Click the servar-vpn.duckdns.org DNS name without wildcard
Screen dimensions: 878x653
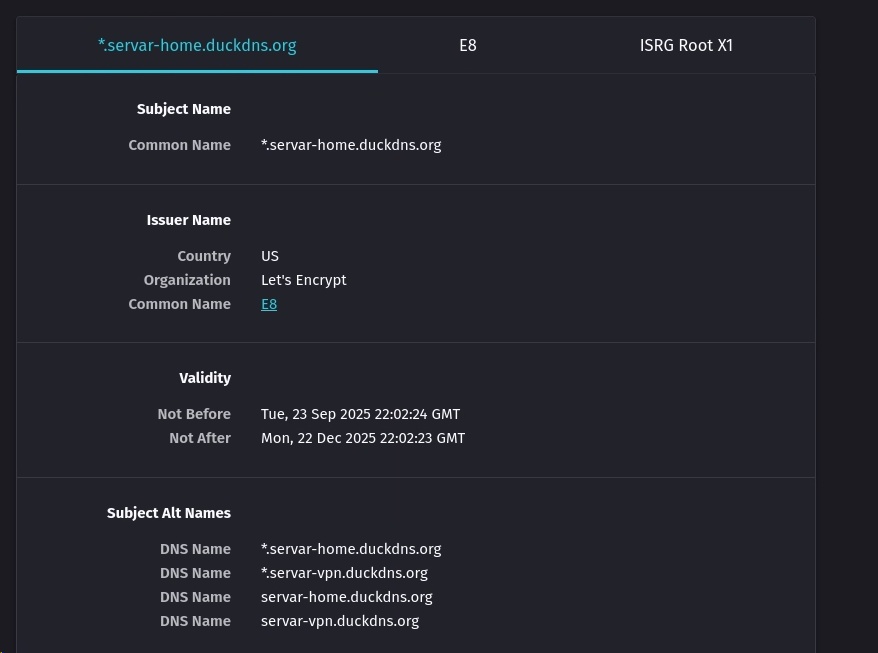click(340, 621)
